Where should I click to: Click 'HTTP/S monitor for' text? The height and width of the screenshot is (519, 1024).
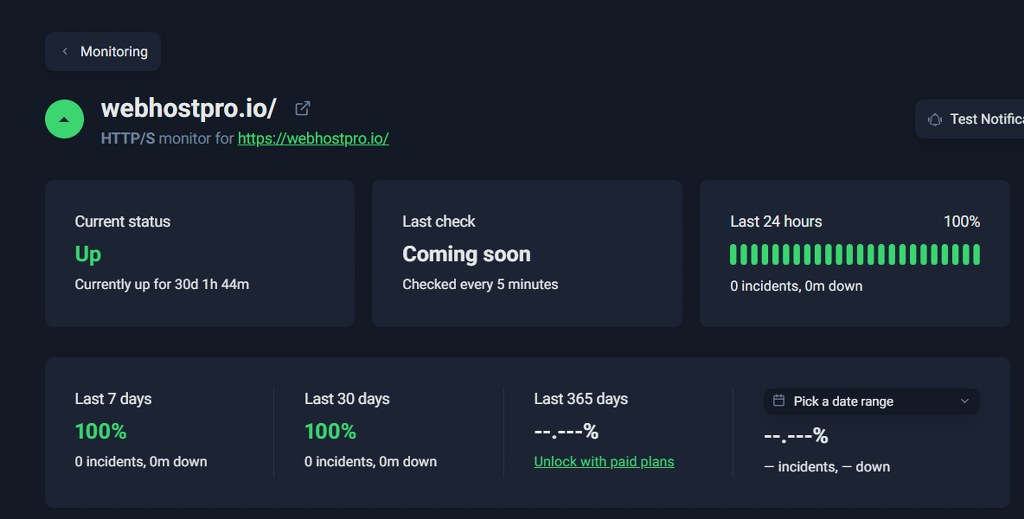(x=167, y=138)
